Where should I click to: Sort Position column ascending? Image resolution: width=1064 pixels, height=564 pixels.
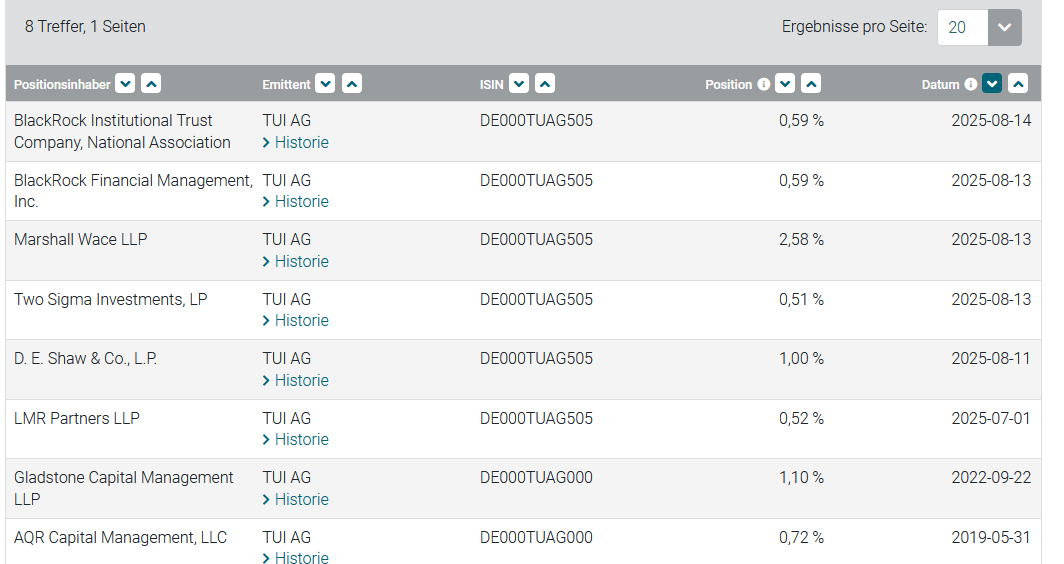coord(812,84)
